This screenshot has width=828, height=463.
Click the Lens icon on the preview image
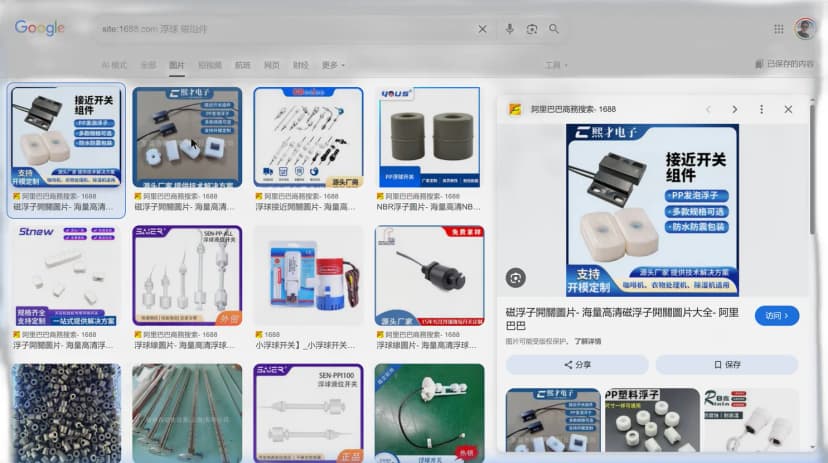[x=516, y=278]
